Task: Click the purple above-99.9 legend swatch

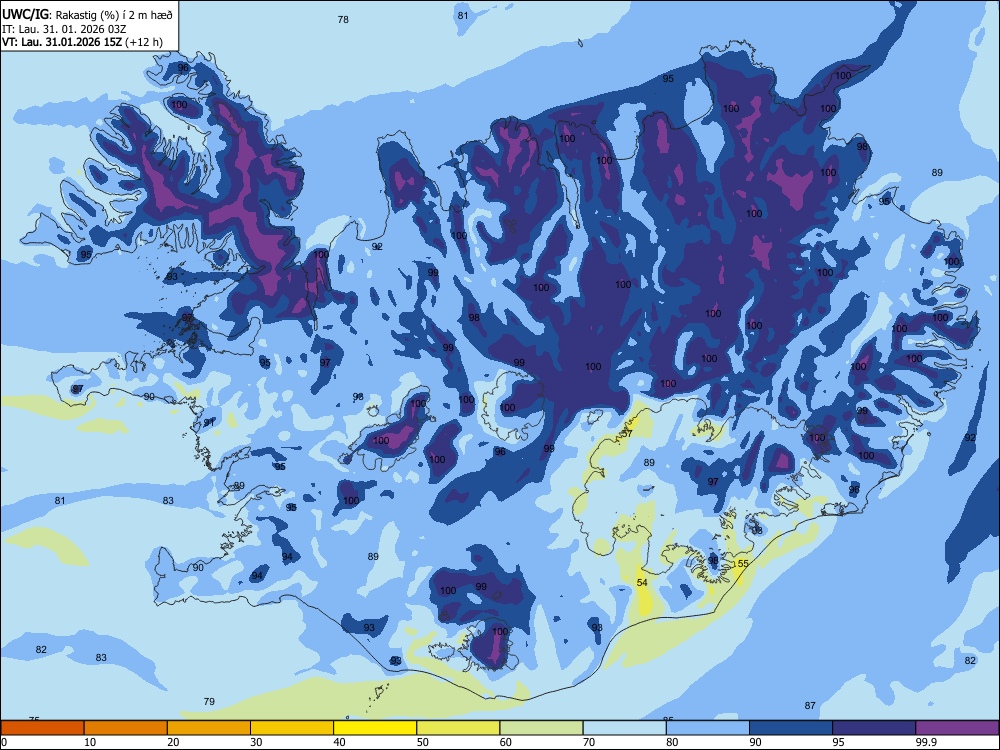Action: (957, 728)
